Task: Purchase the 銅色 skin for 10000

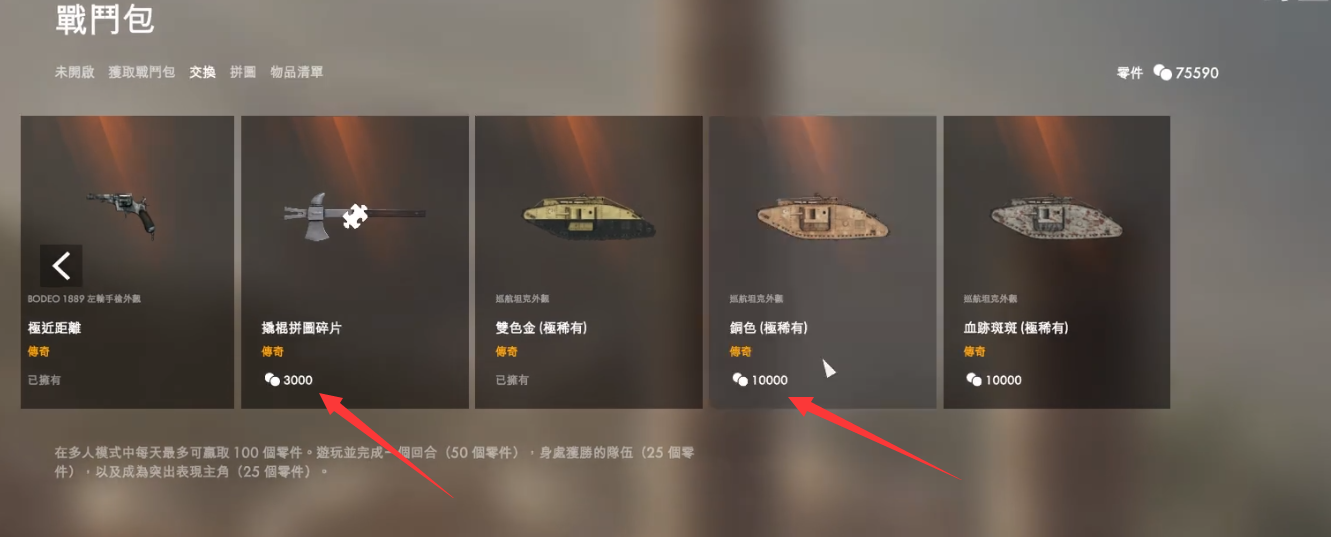Action: pyautogui.click(x=823, y=262)
